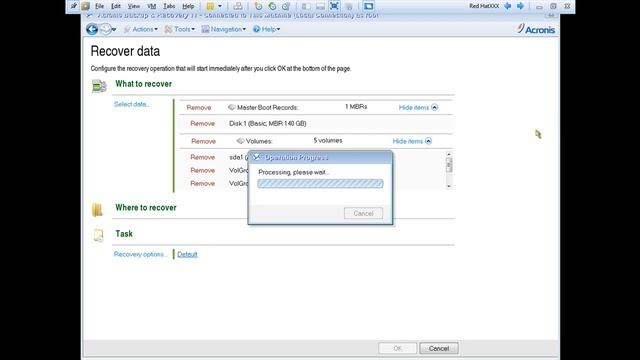Click the console view icon
Viewport: 640px width, 360px height.
(369, 6)
